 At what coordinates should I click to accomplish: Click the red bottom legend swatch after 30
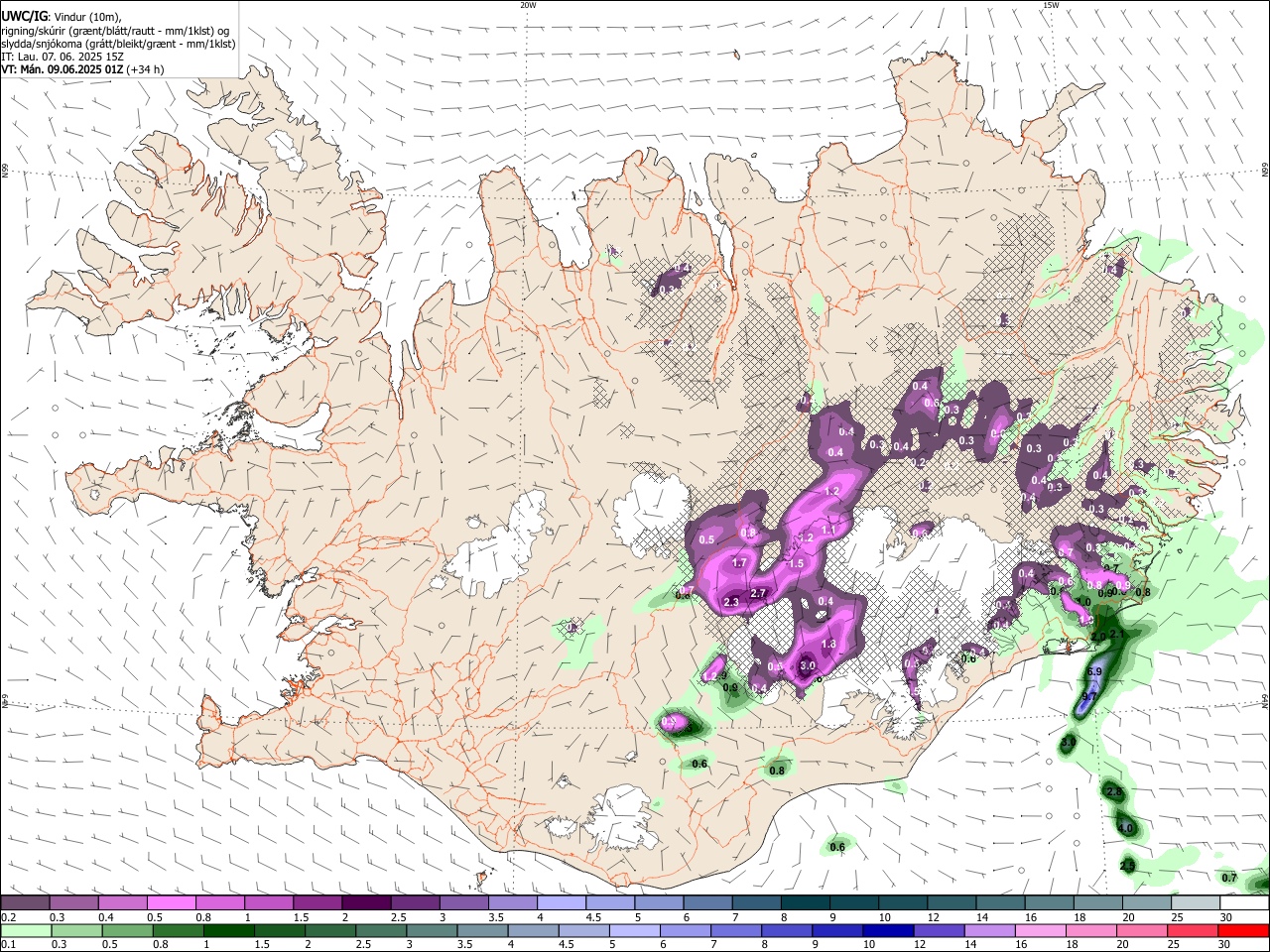[x=1243, y=930]
